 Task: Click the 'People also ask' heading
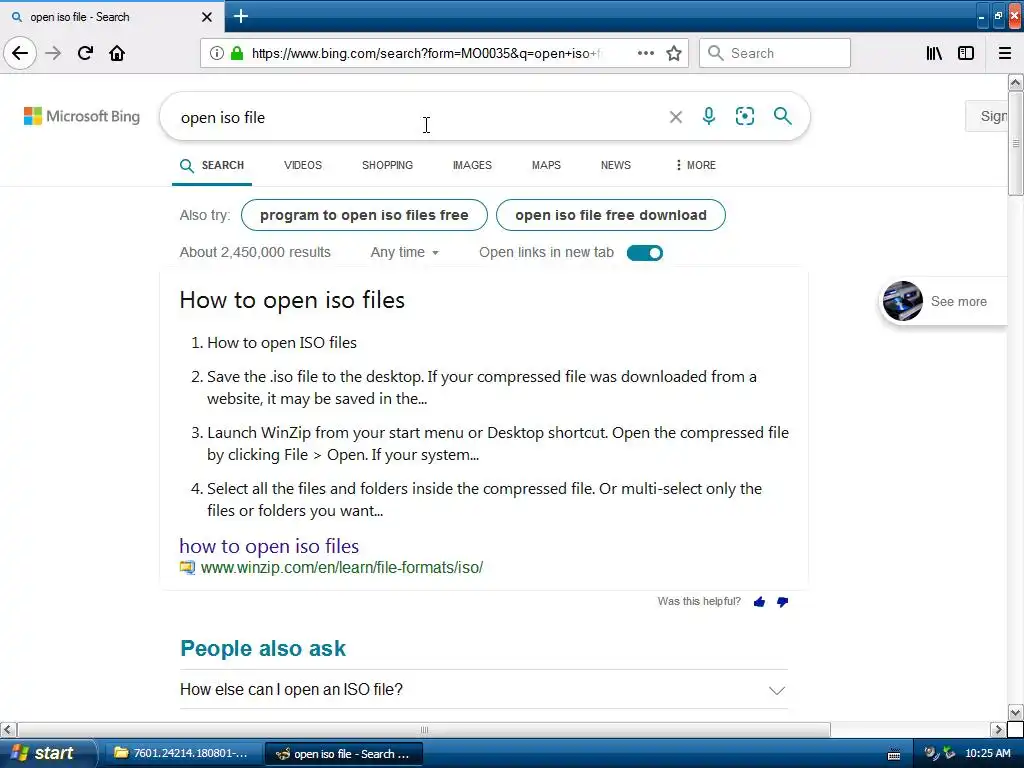pyautogui.click(x=263, y=648)
